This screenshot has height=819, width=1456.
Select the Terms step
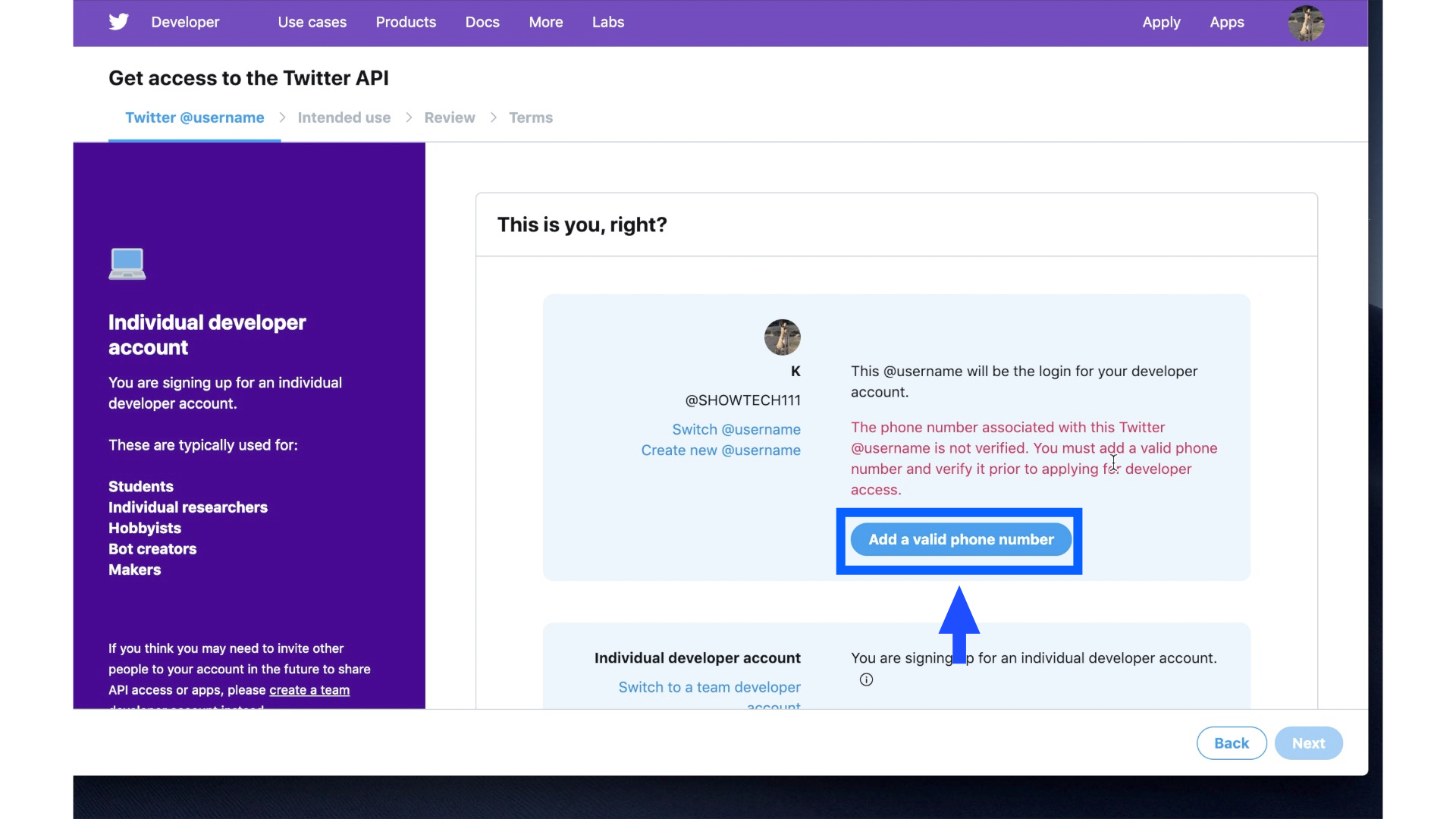click(x=531, y=118)
